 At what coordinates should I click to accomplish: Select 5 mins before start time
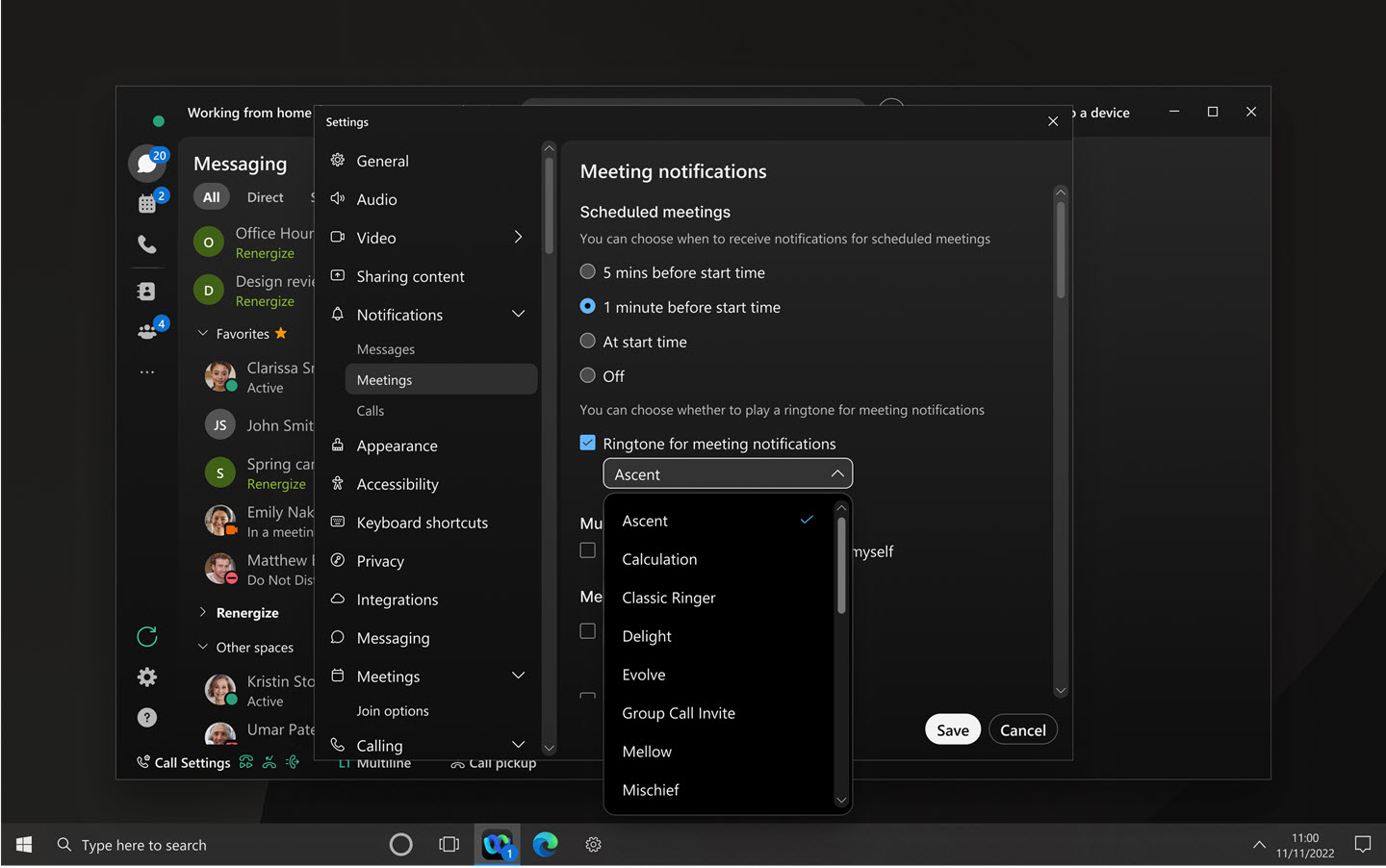point(588,272)
